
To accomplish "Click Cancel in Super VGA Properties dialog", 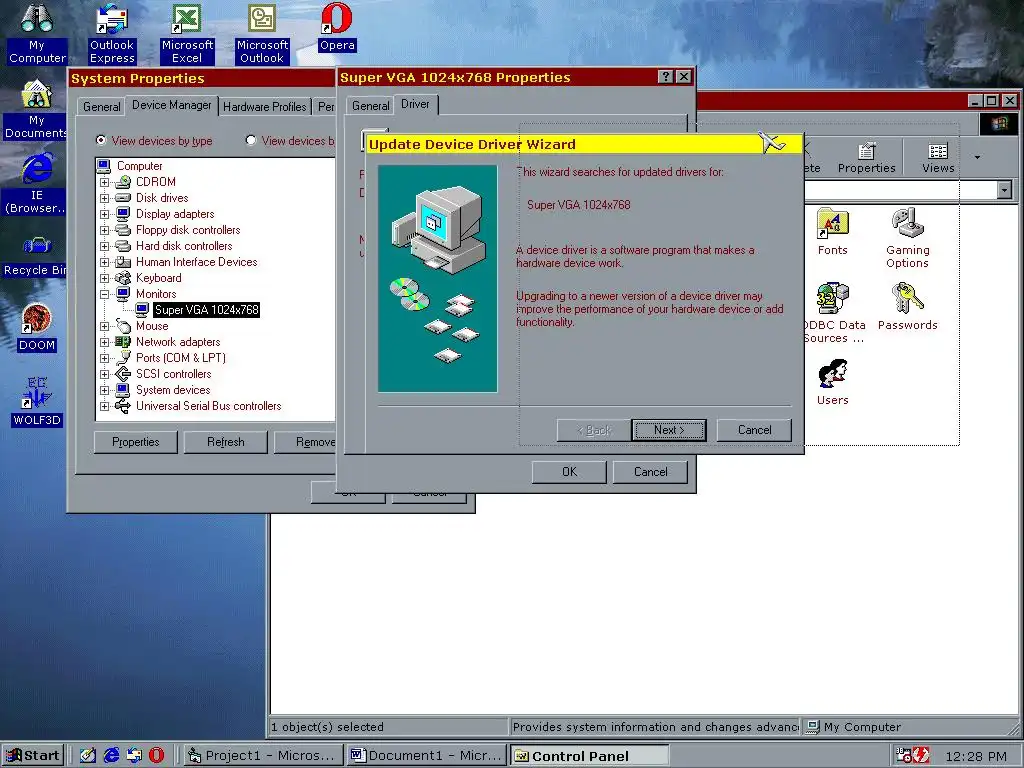I will point(650,472).
